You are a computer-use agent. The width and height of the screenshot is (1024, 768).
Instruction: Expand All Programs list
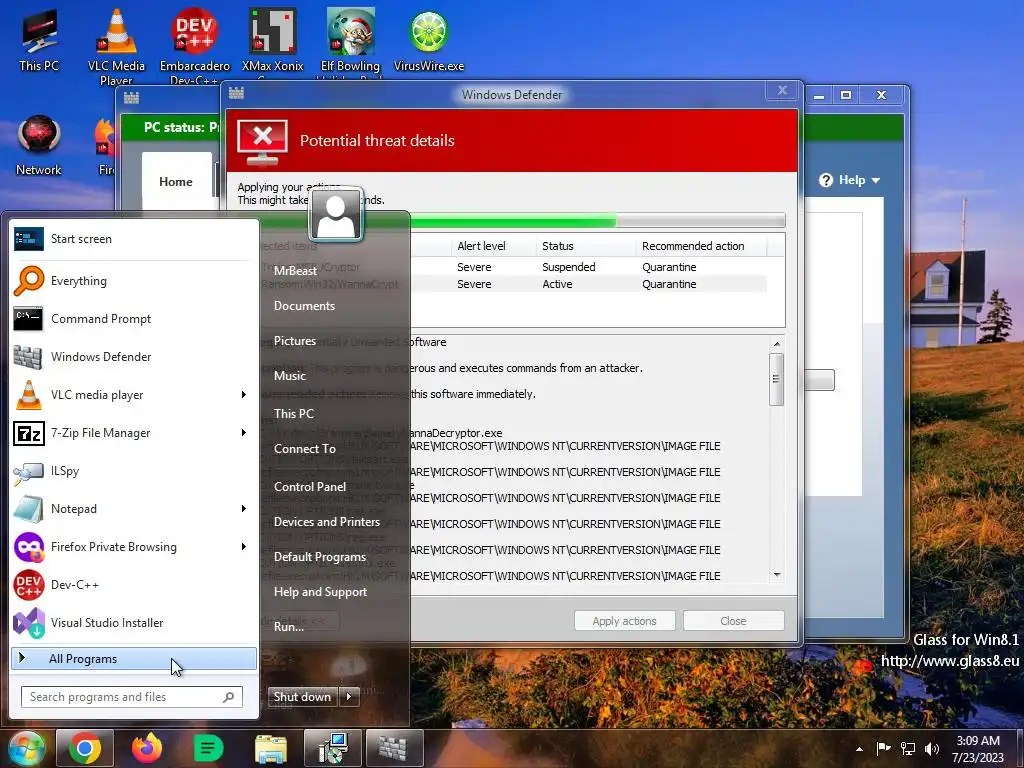[x=134, y=658]
